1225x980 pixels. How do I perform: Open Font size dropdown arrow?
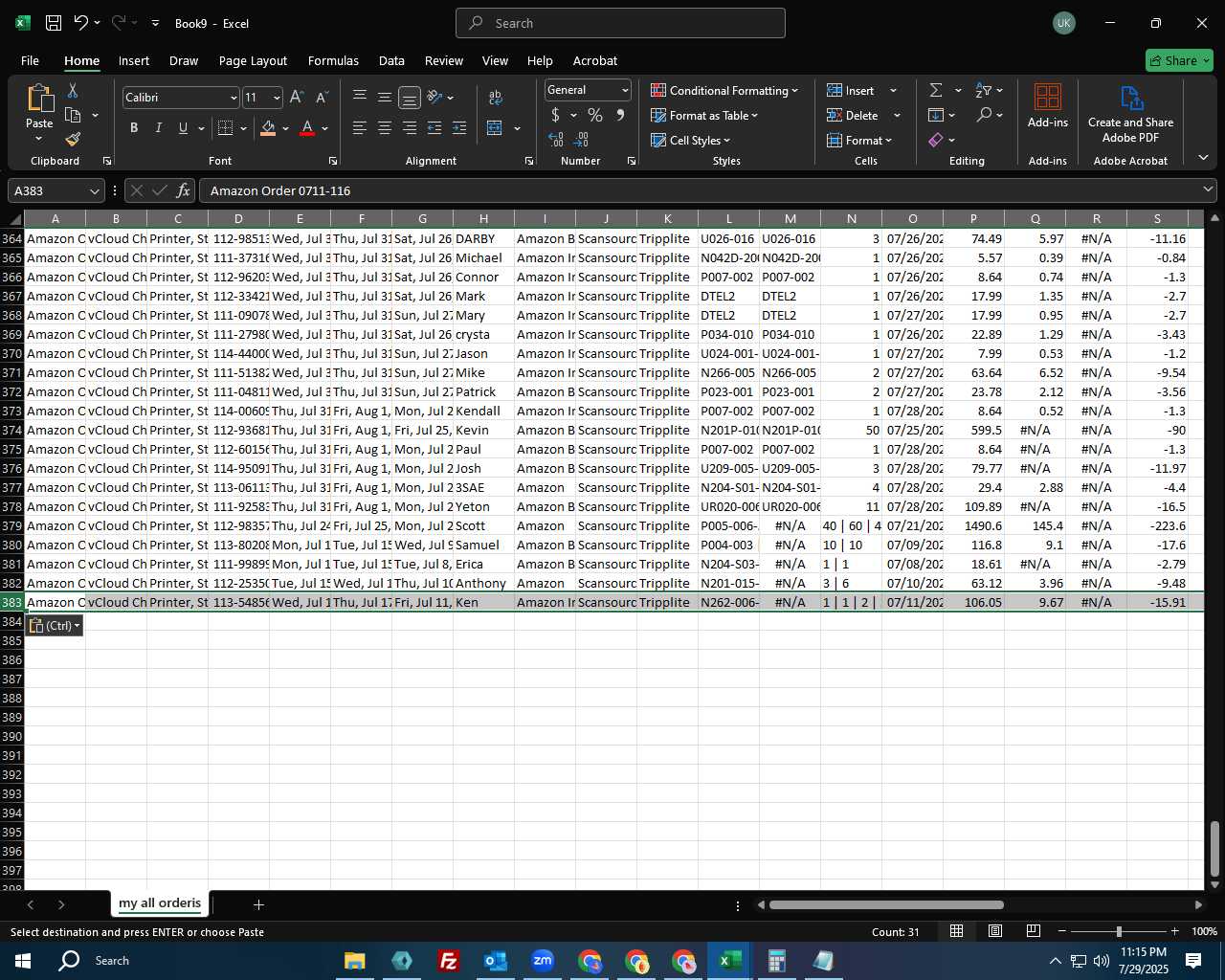point(277,98)
